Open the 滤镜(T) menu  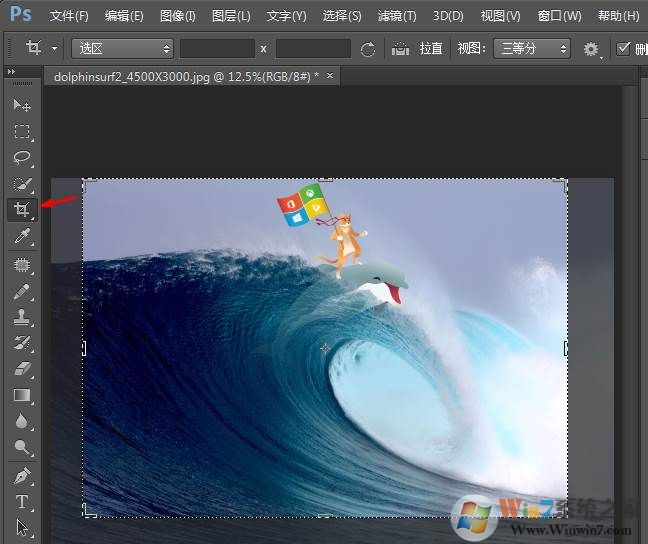[x=397, y=16]
